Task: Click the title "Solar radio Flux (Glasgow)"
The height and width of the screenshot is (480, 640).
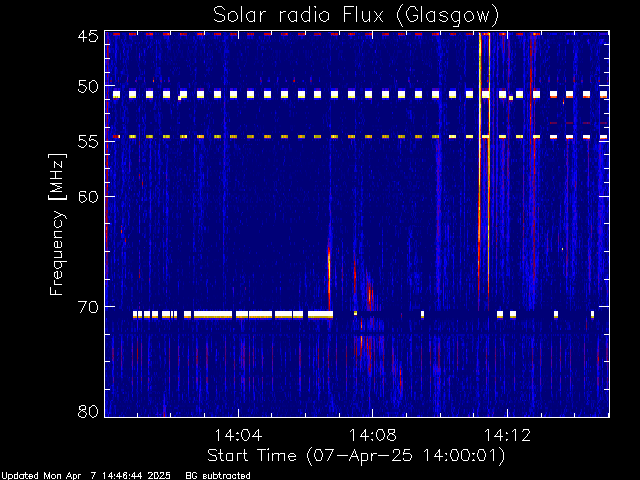Action: 356,15
